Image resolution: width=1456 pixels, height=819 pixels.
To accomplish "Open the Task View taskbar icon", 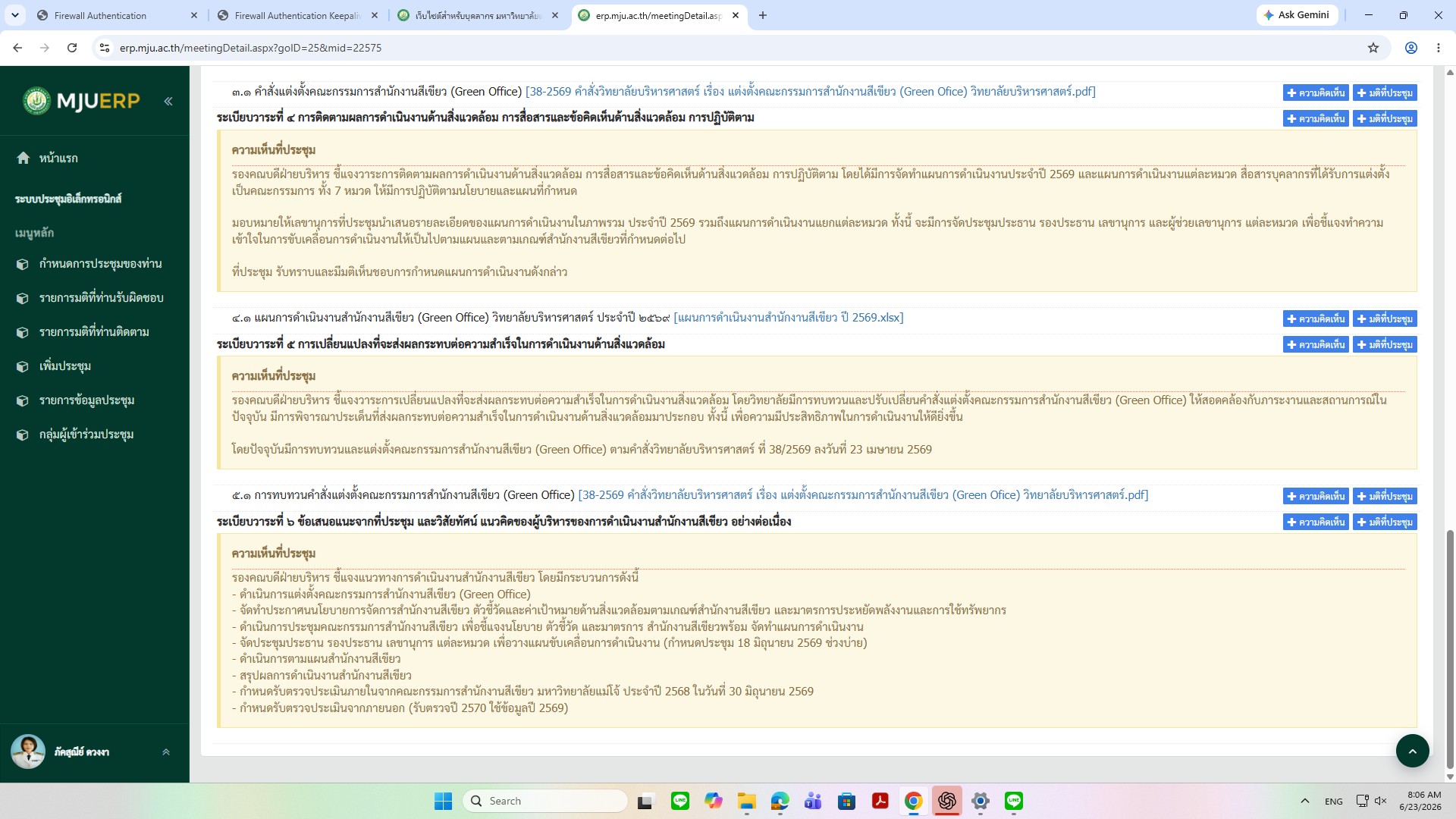I will tap(645, 801).
